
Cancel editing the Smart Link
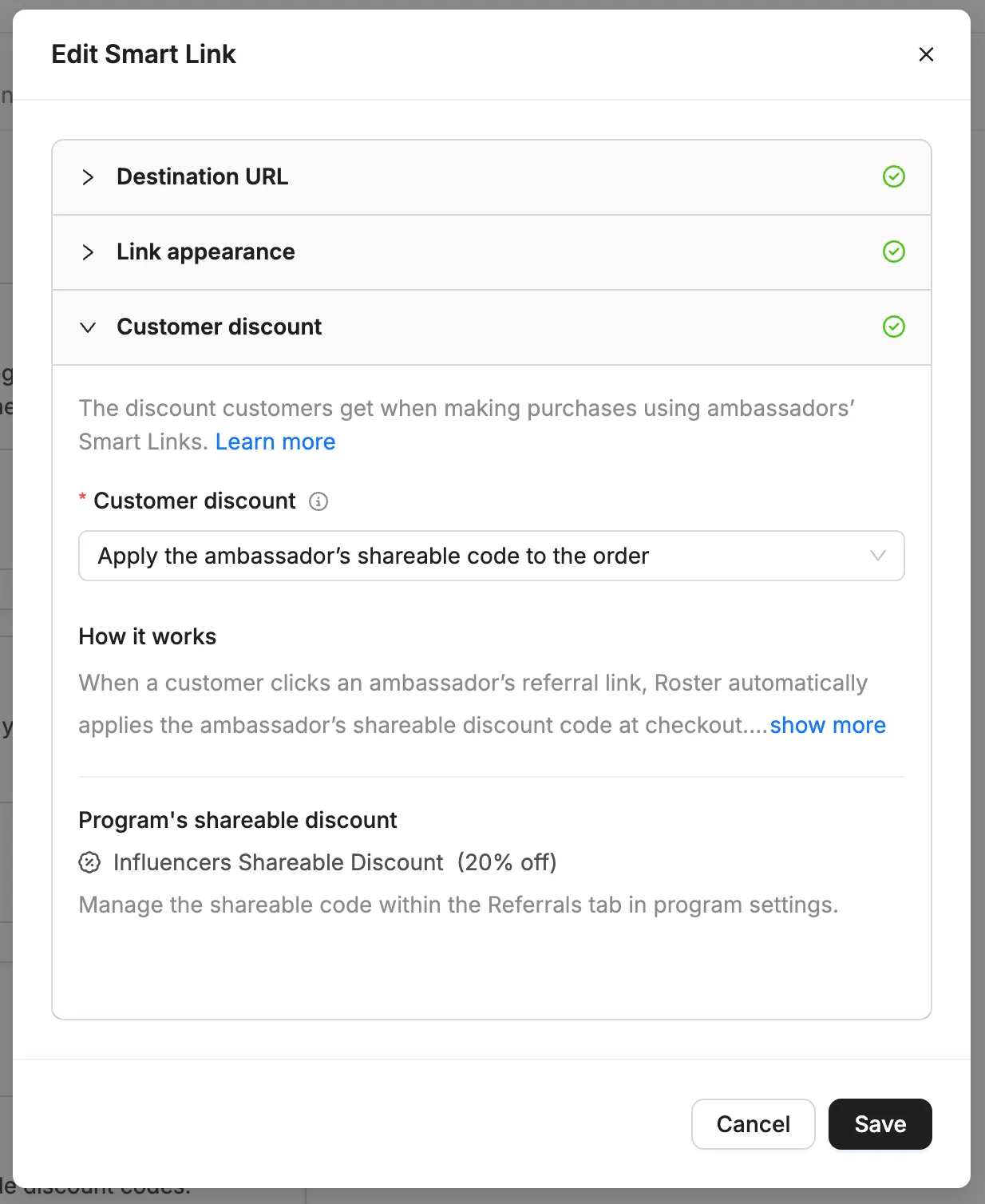753,1124
